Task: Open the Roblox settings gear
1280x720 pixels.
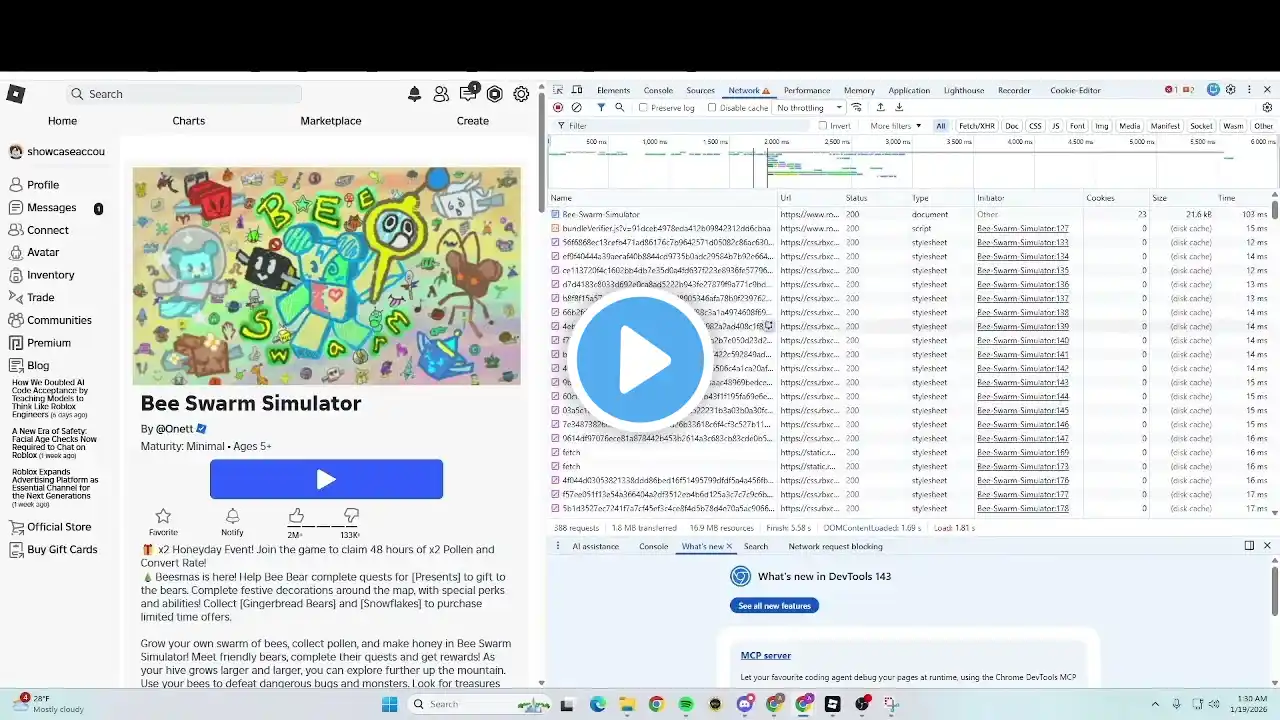Action: pyautogui.click(x=521, y=94)
